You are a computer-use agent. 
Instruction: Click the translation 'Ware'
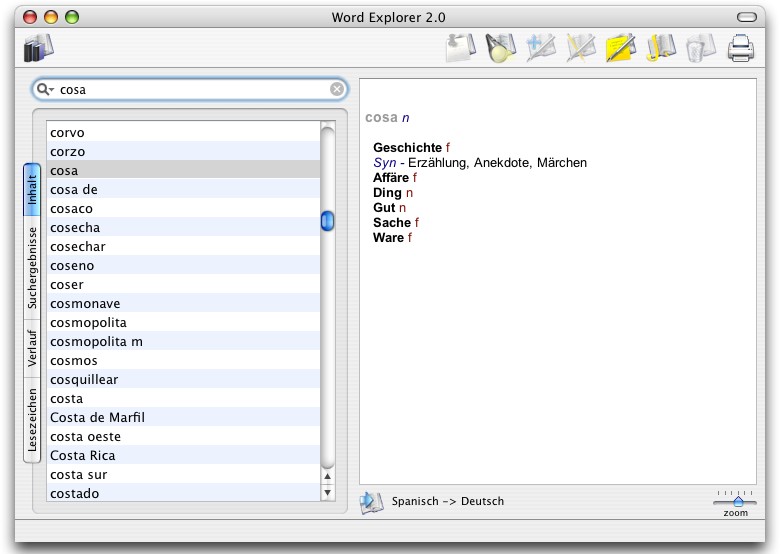(x=389, y=237)
